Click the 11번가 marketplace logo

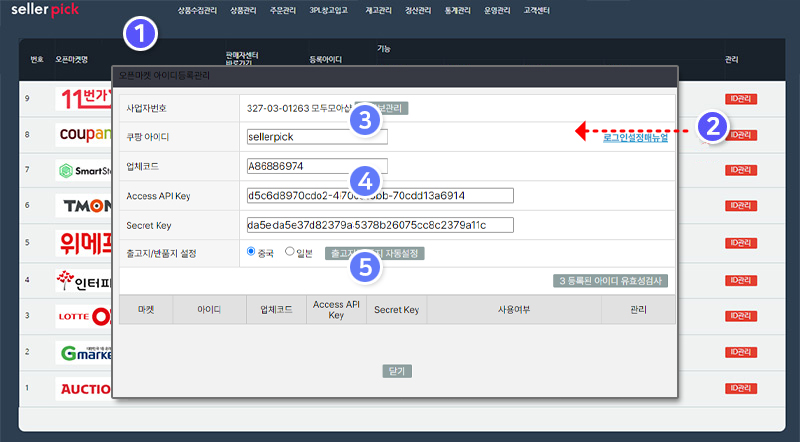pos(84,99)
